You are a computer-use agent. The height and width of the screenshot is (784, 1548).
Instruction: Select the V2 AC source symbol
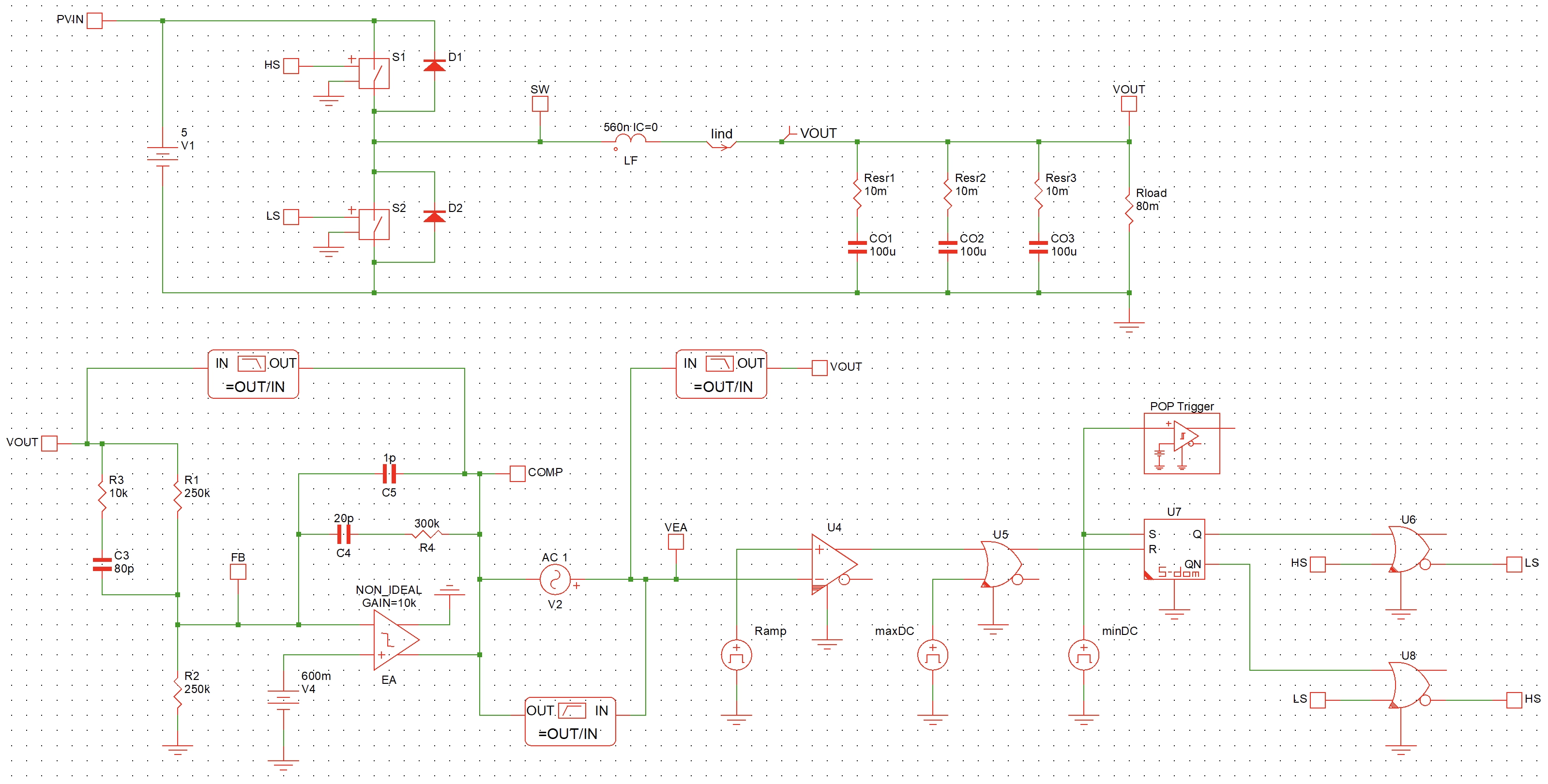pyautogui.click(x=555, y=580)
